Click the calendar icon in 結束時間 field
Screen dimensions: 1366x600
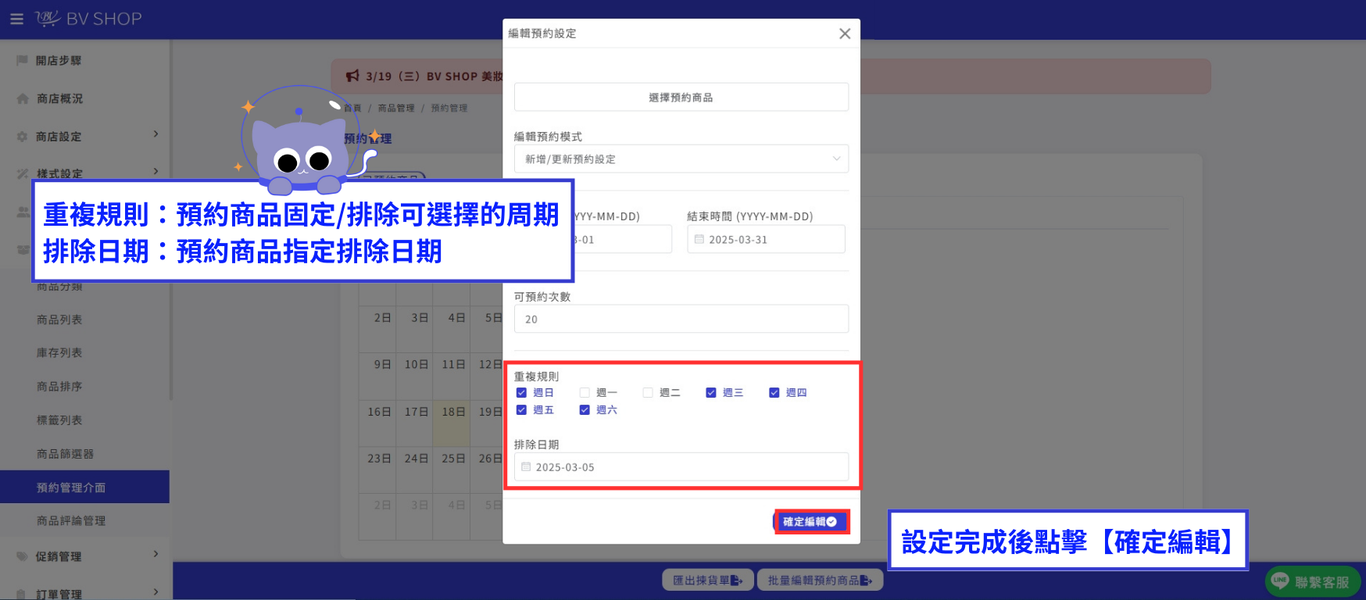pos(698,239)
